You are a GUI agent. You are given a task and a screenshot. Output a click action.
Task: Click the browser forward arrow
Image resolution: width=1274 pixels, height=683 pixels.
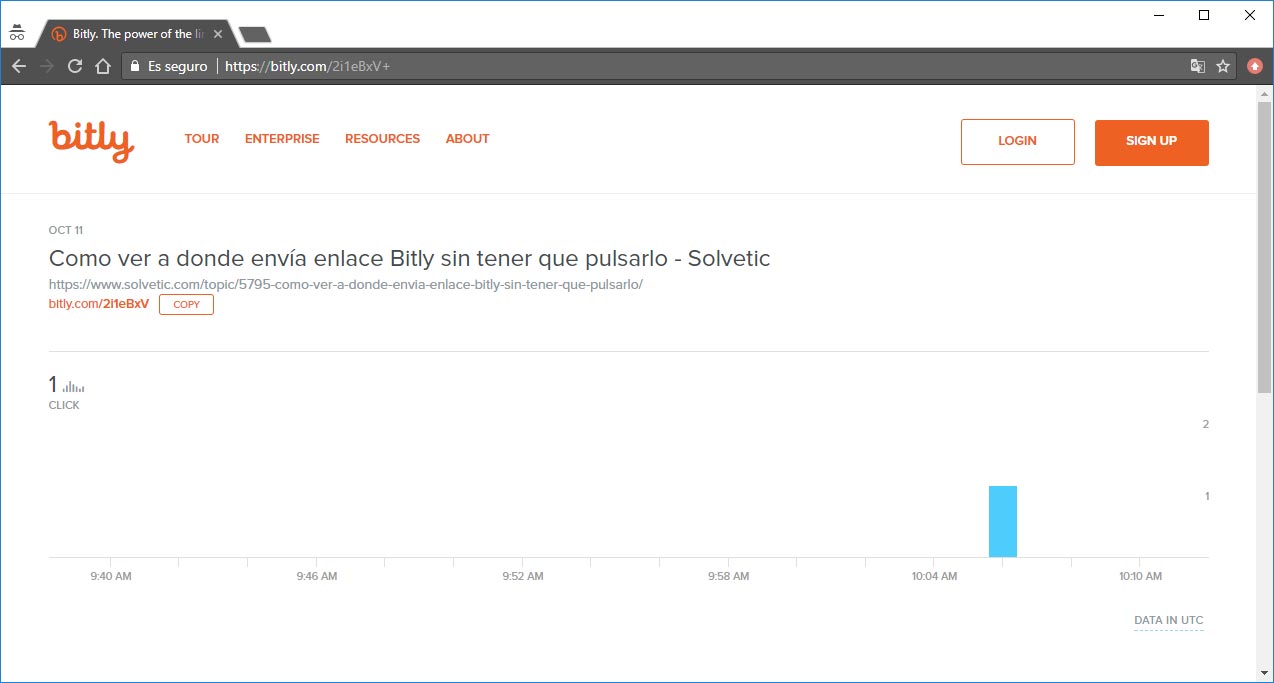pyautogui.click(x=46, y=67)
